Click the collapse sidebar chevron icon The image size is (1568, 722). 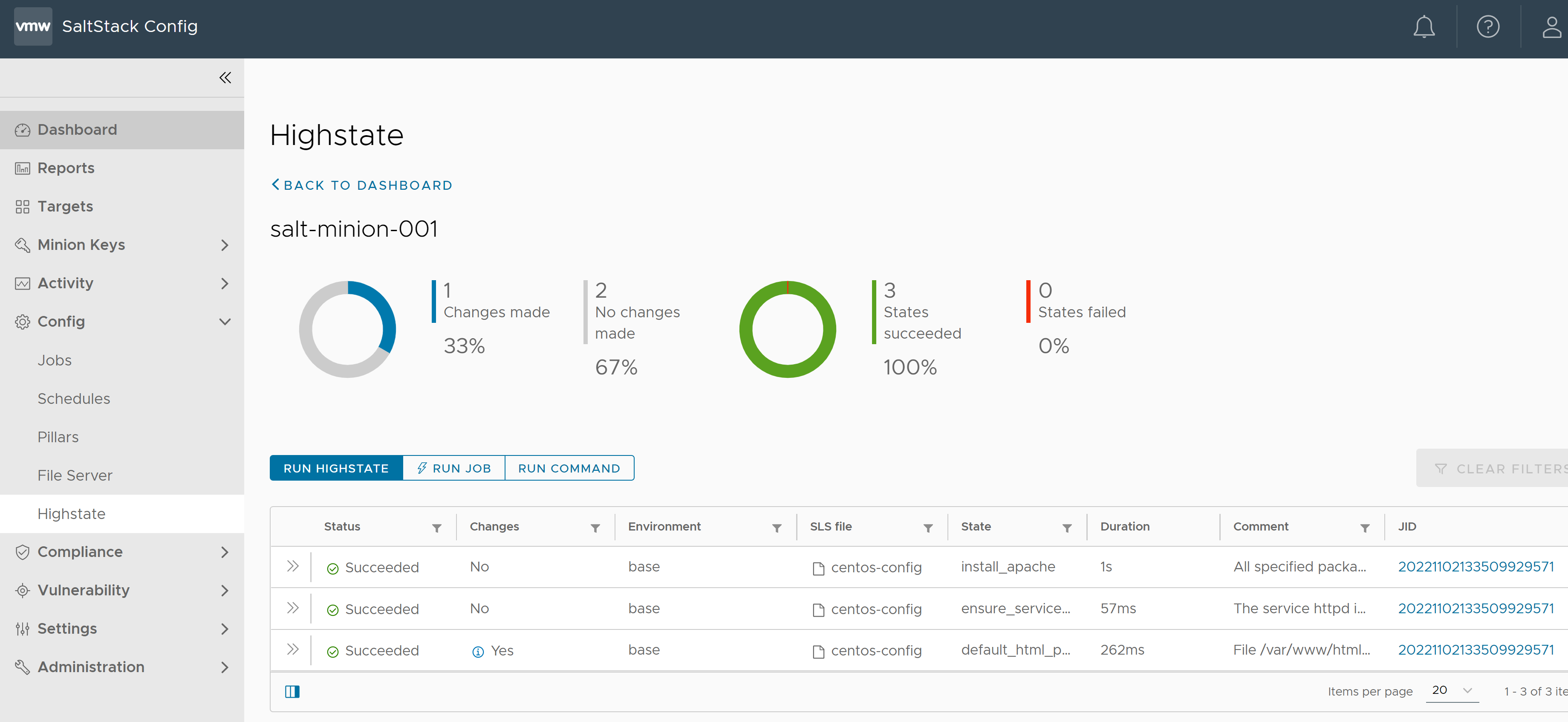pyautogui.click(x=224, y=77)
